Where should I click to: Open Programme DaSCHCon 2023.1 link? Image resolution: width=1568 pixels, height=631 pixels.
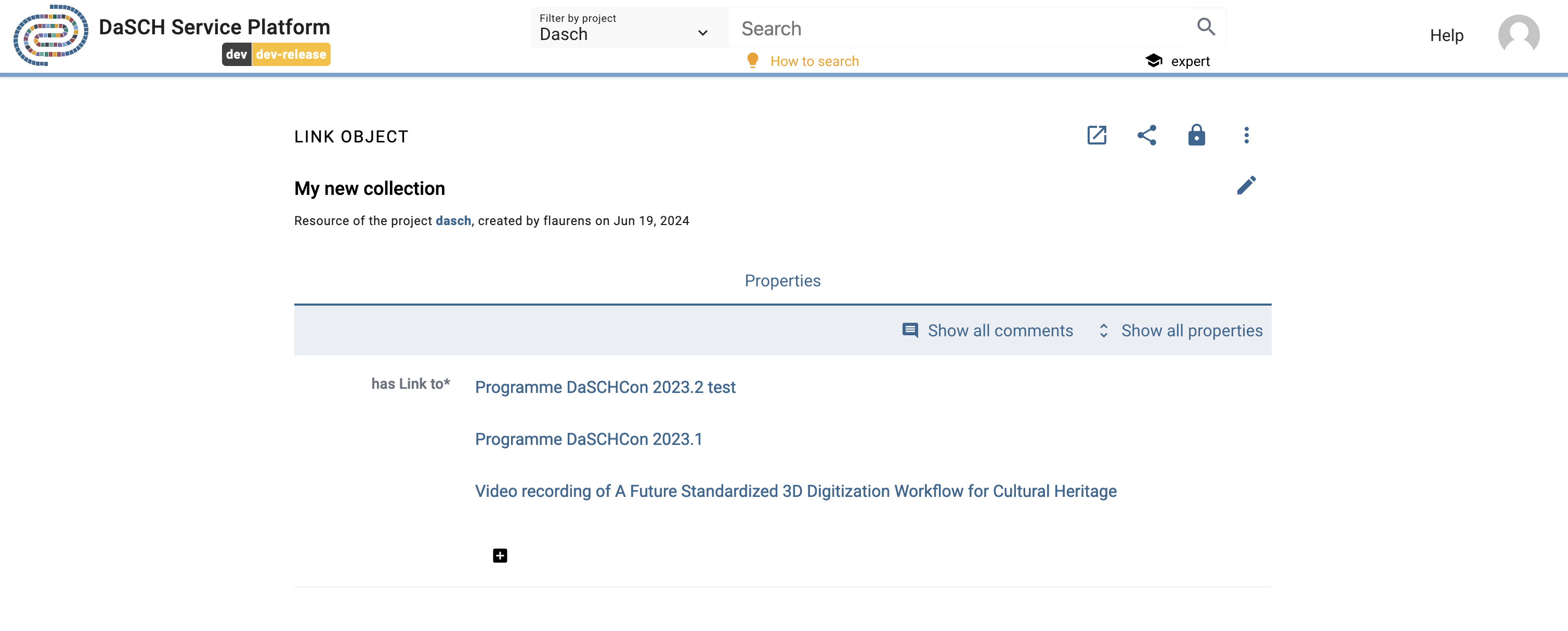pyautogui.click(x=590, y=438)
